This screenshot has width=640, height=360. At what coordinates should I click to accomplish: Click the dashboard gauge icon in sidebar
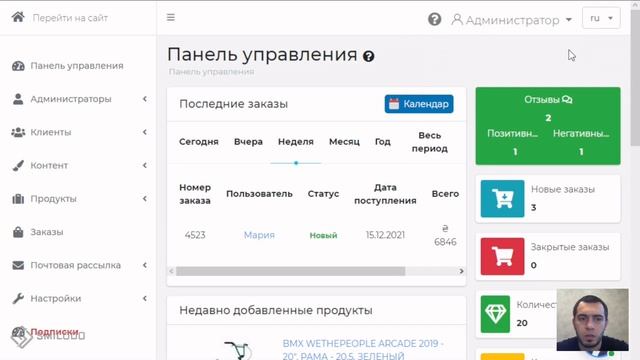[x=18, y=66]
